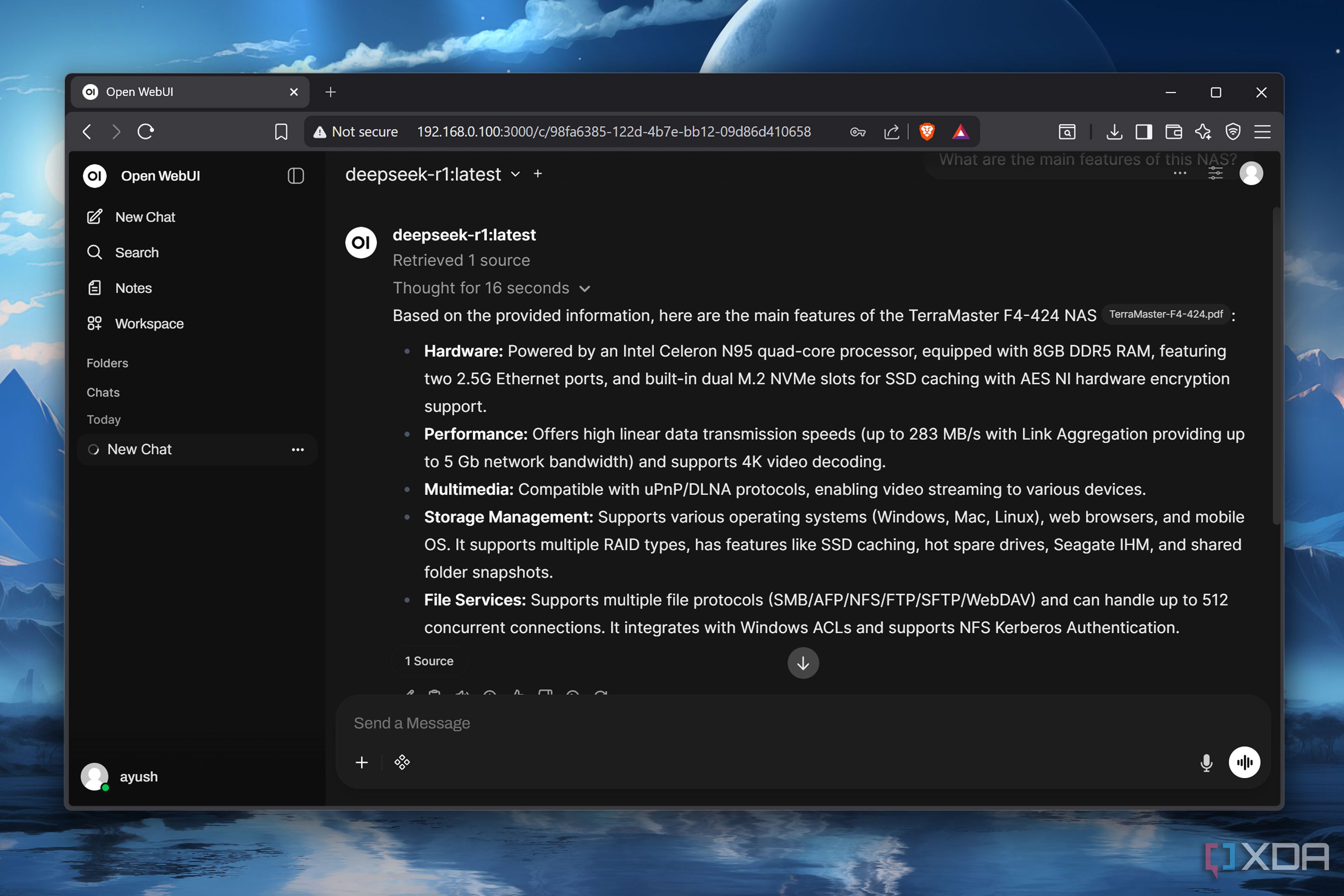Select the New Chat entry under Today
Viewport: 1344px width, 896px height.
(x=139, y=450)
